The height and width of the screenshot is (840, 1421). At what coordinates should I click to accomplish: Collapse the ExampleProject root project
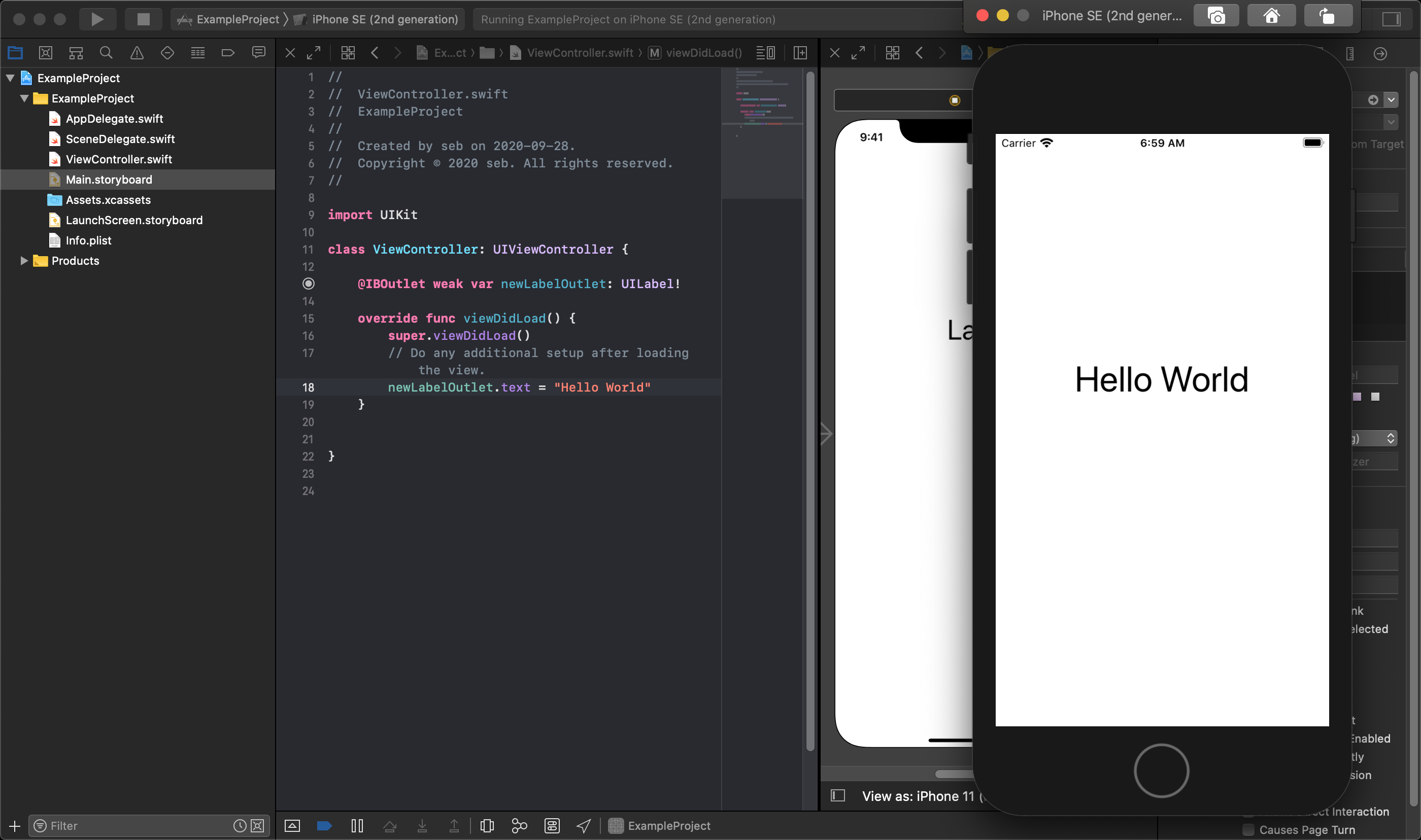[x=10, y=78]
